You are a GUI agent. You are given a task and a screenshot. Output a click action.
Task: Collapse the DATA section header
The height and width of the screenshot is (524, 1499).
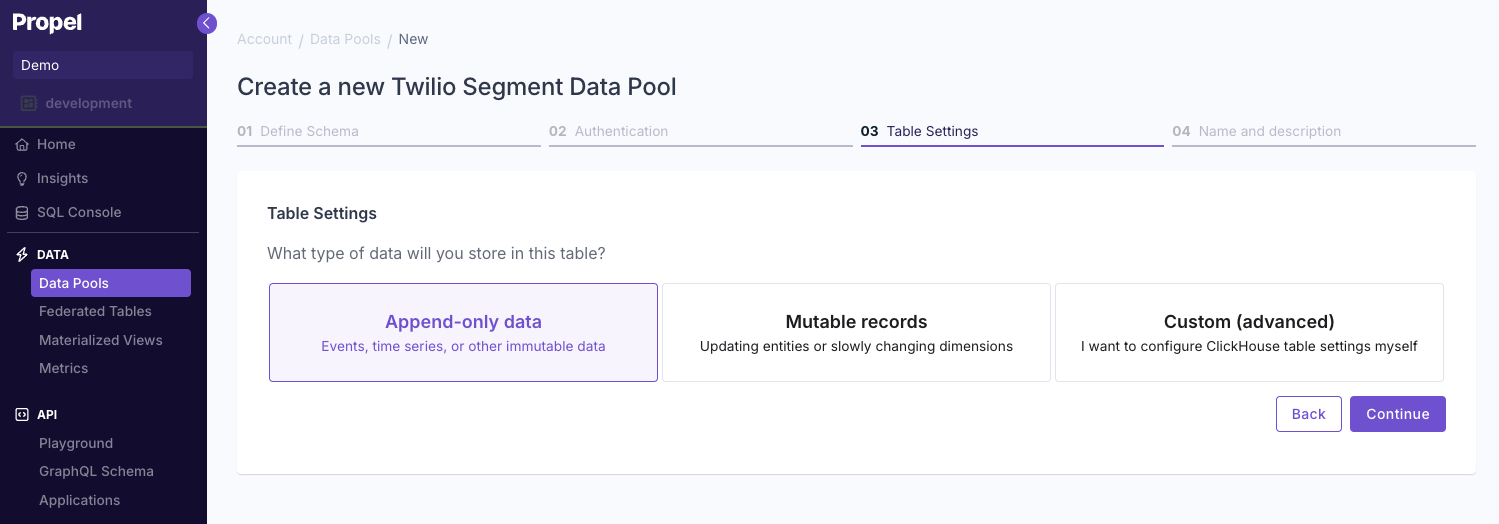click(x=53, y=255)
